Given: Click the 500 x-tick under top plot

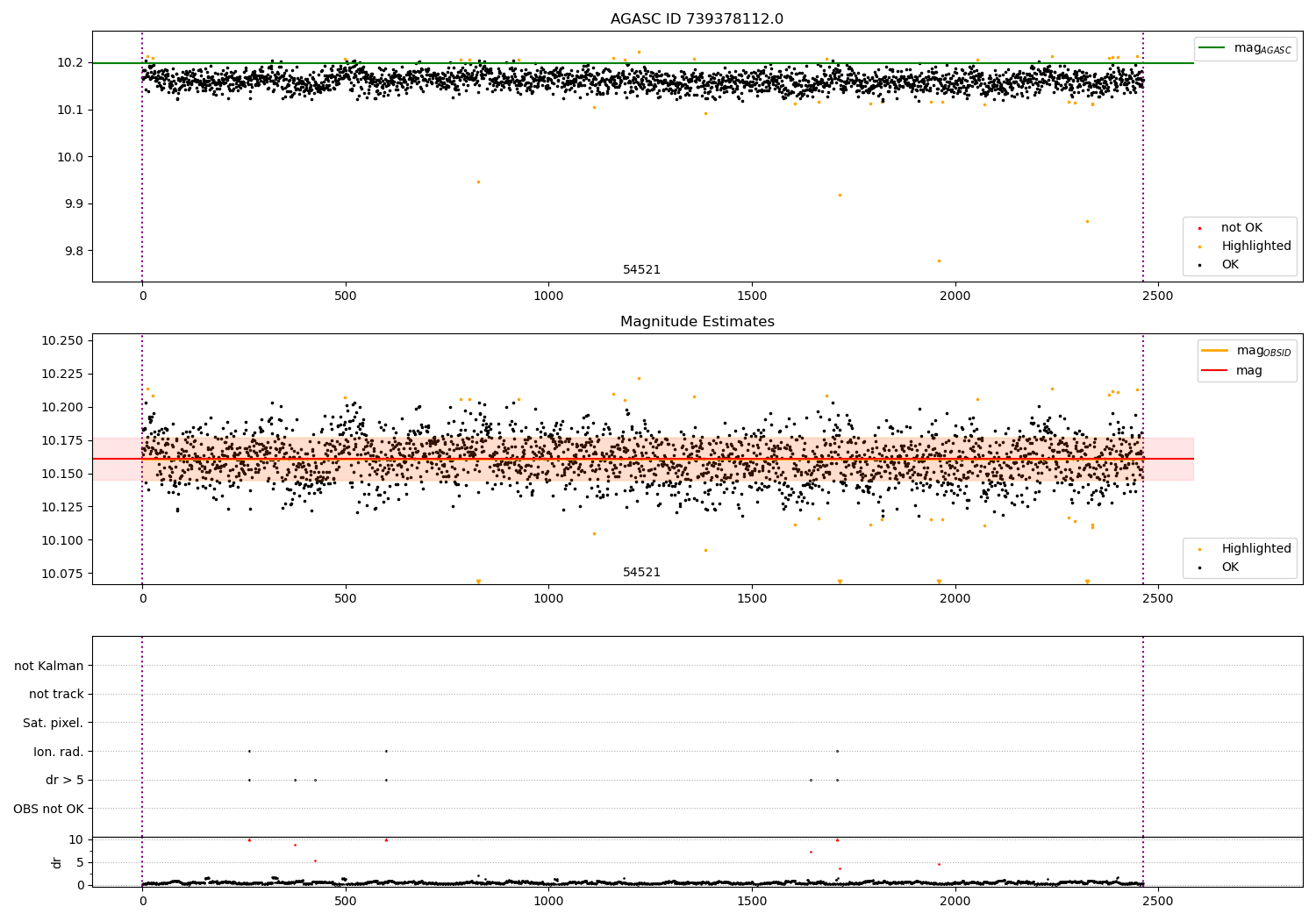Looking at the screenshot, I should tap(346, 296).
